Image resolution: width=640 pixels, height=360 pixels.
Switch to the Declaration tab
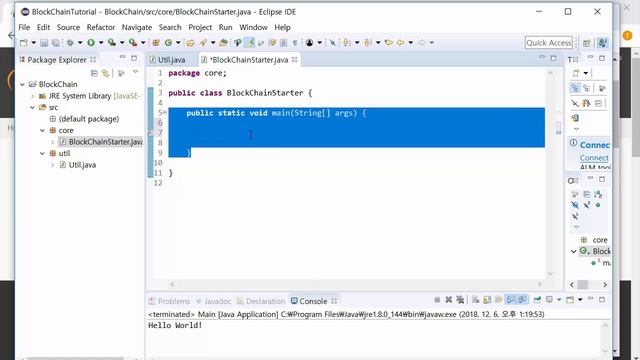261,301
